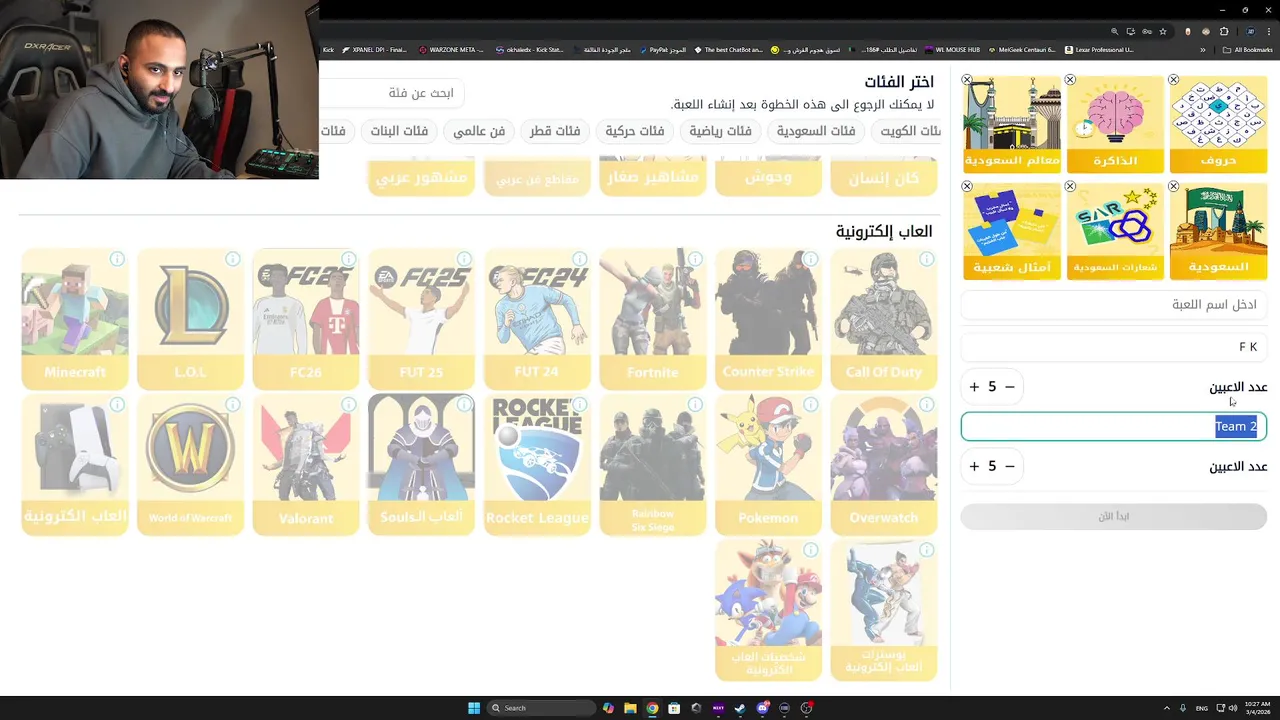Remove the أمثال شعبية selected category
Screen dimensions: 1280x720
[967, 187]
